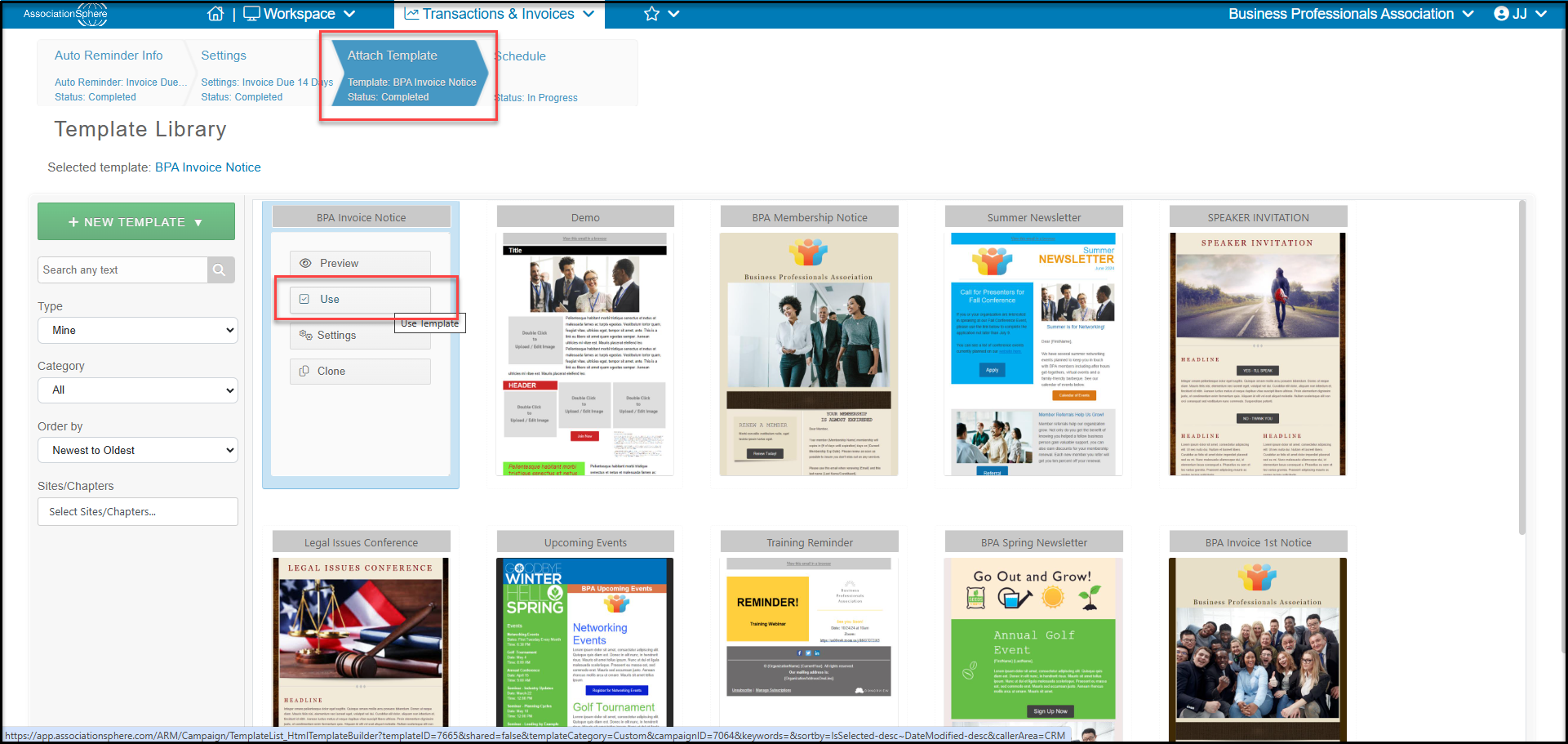Click the BPA Spring Newsletter title label

[1034, 542]
